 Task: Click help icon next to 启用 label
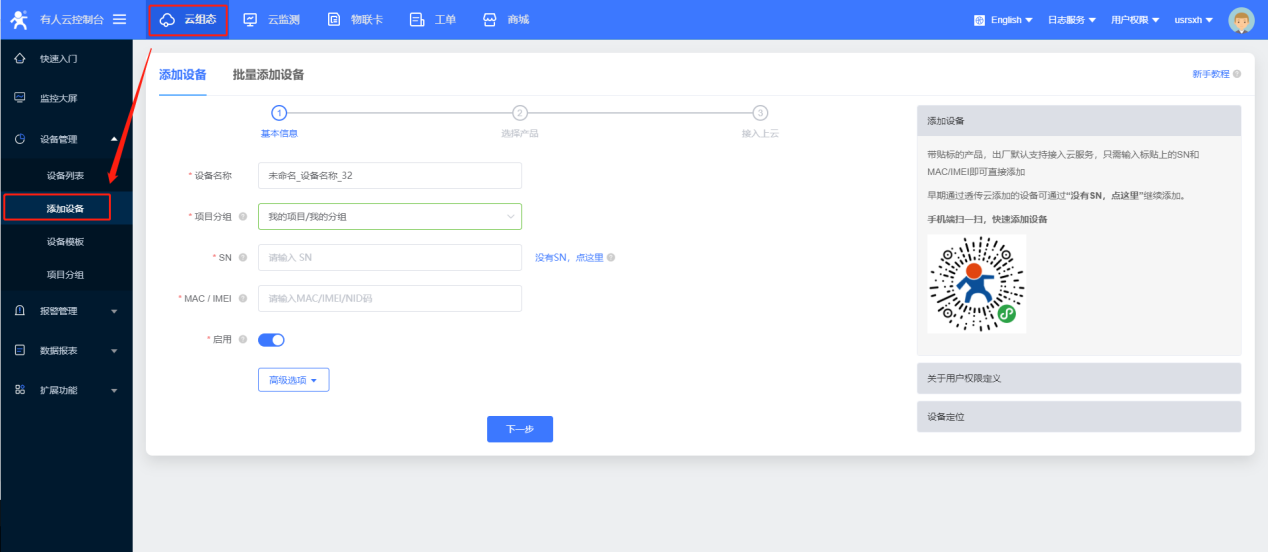pyautogui.click(x=243, y=340)
